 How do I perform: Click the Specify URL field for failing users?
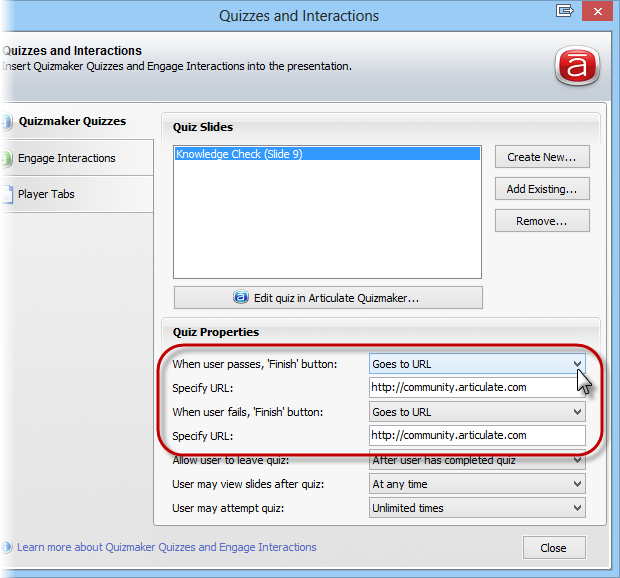[477, 436]
